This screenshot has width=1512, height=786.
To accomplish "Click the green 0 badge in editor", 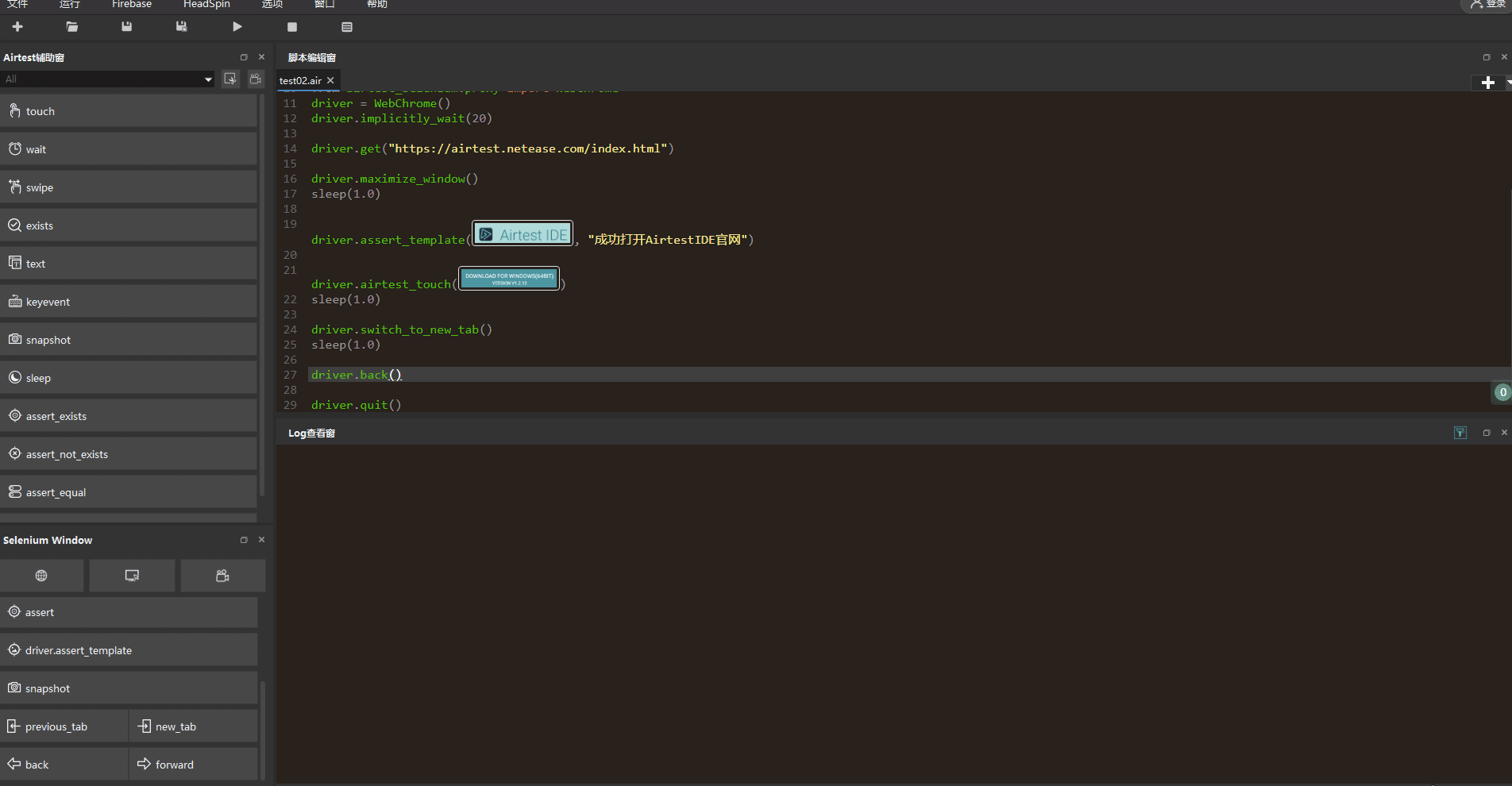I will (x=1502, y=392).
